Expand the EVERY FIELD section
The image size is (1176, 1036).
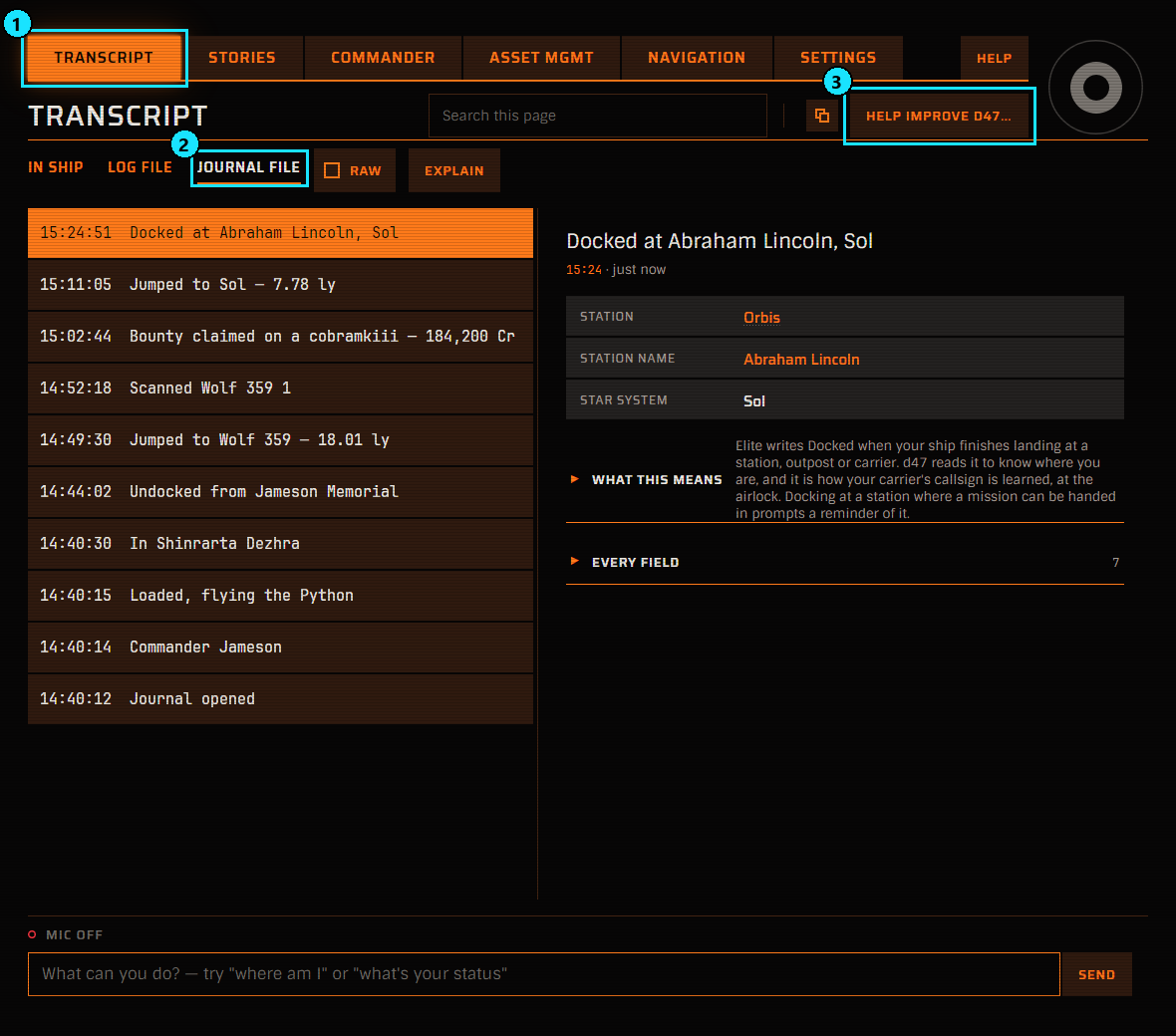[844, 562]
